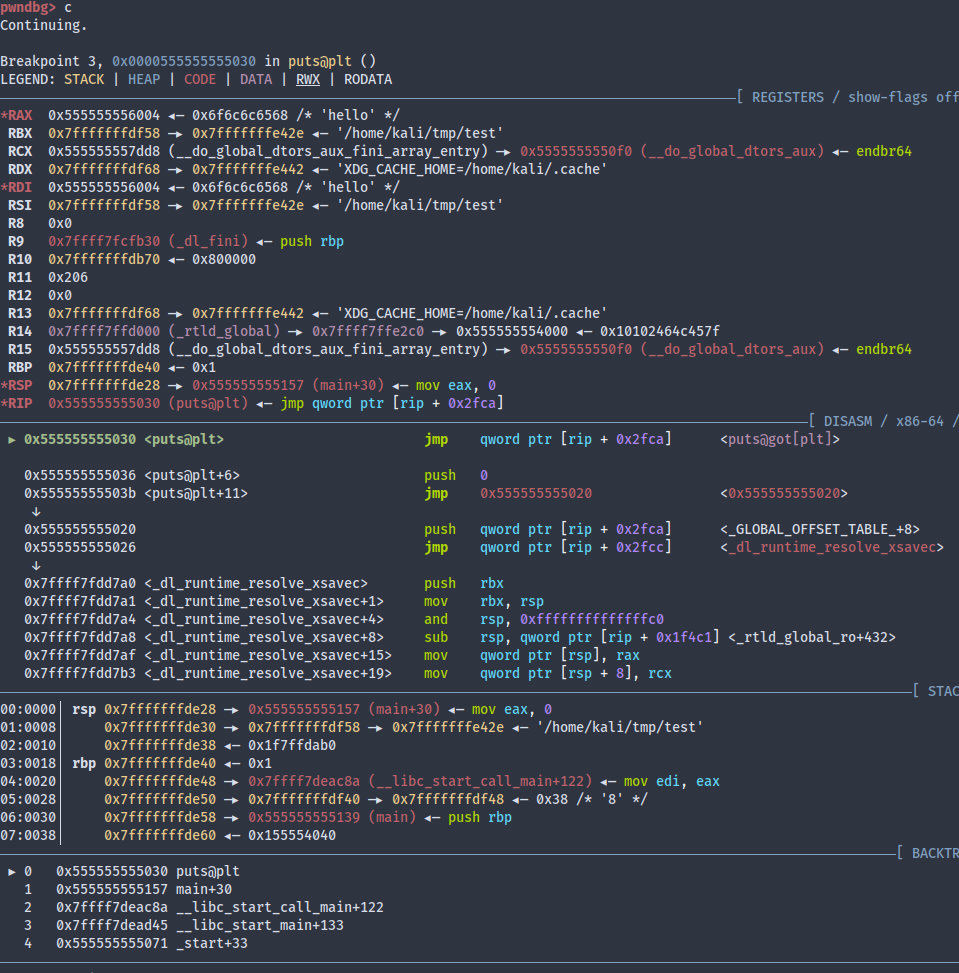Screen dimensions: 959x973
Task: Click the changed-marker asterisk next to RAX
Action: [4, 115]
